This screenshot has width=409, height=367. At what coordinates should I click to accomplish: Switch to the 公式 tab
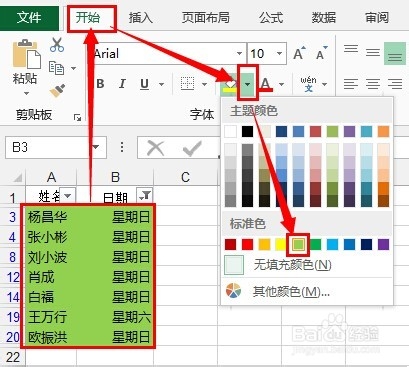[x=271, y=17]
